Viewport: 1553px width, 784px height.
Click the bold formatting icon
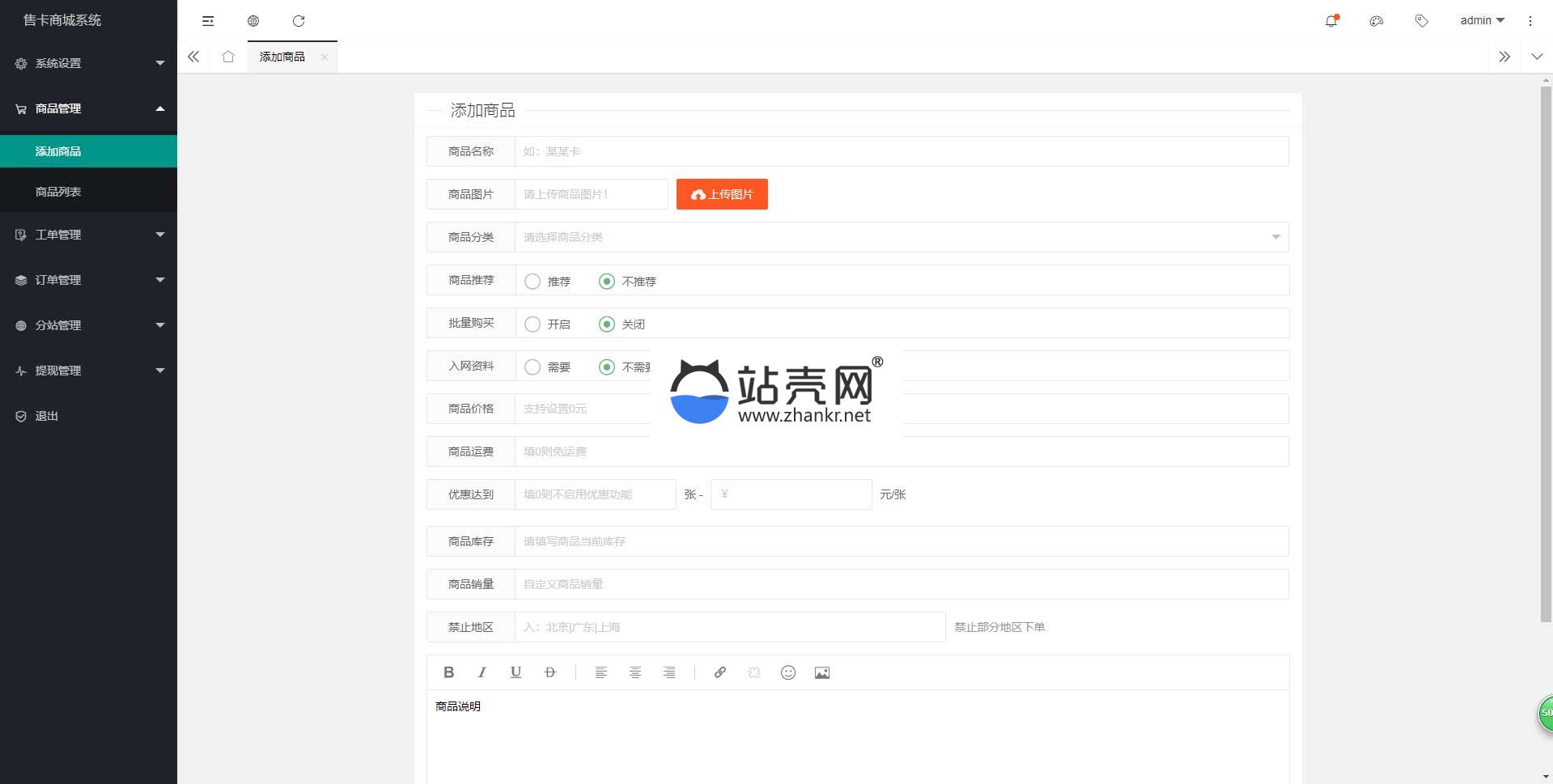point(448,672)
